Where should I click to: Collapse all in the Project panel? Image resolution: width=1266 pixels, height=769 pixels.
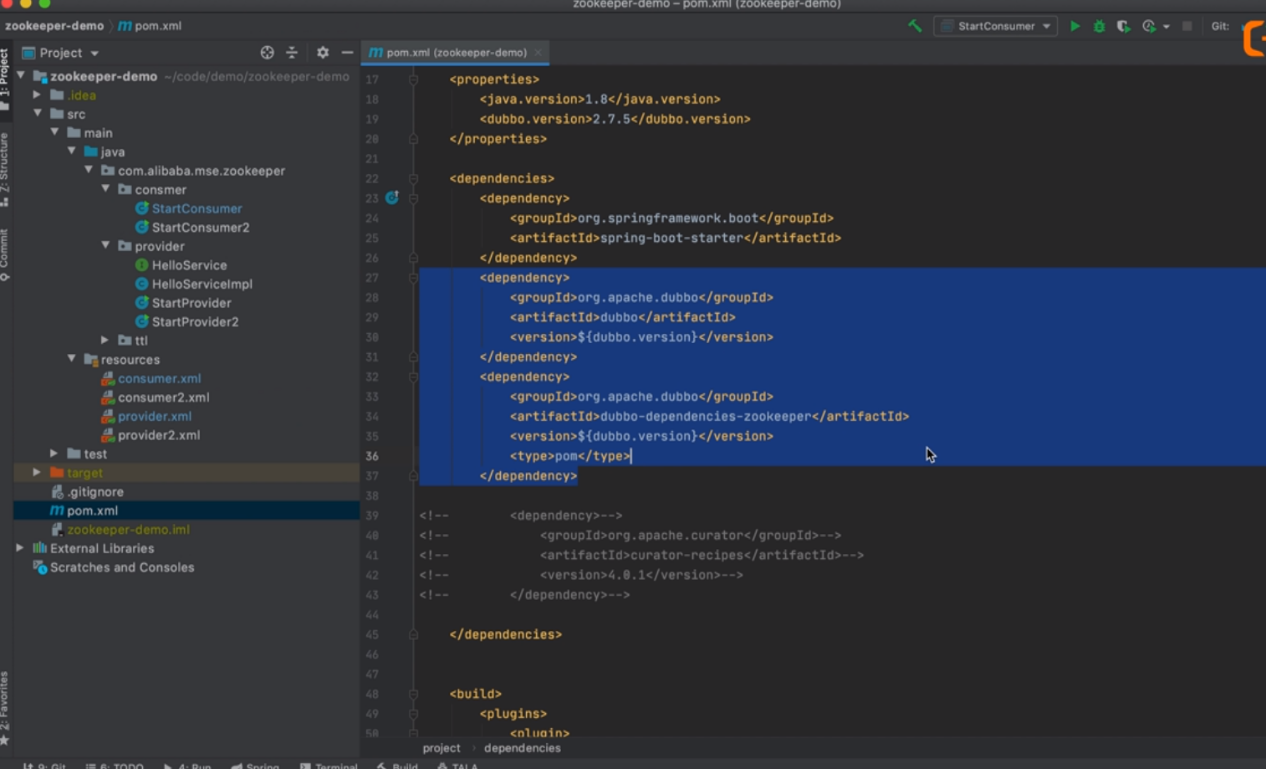coord(292,52)
